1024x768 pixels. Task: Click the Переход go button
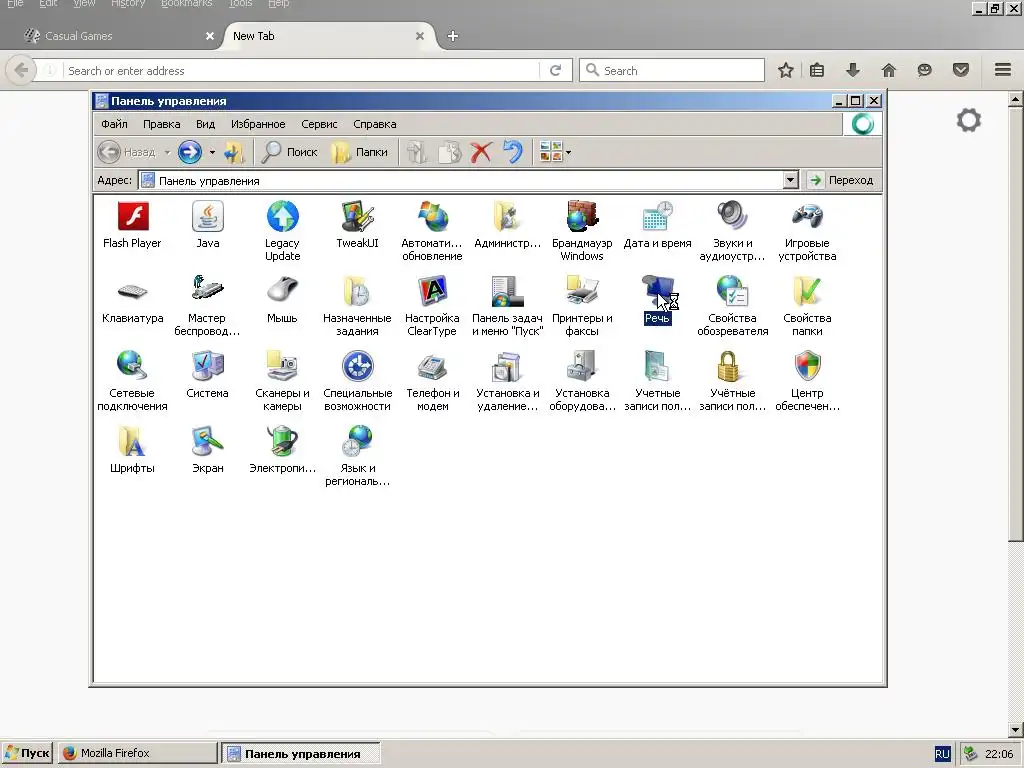842,180
